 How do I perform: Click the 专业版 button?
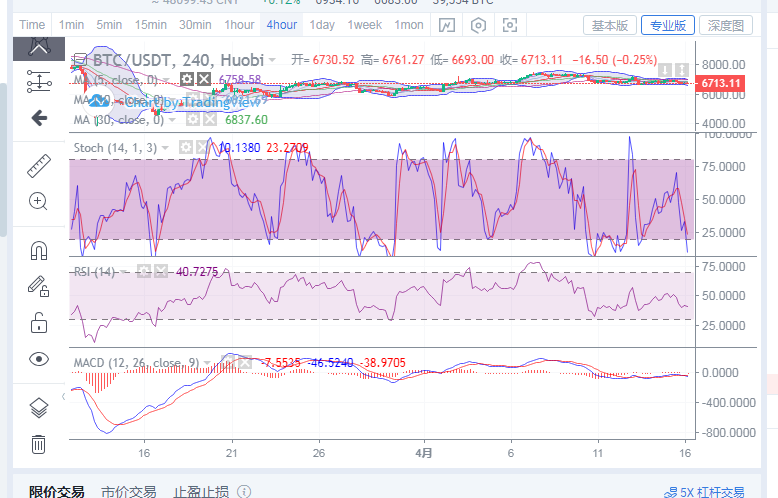coord(668,25)
